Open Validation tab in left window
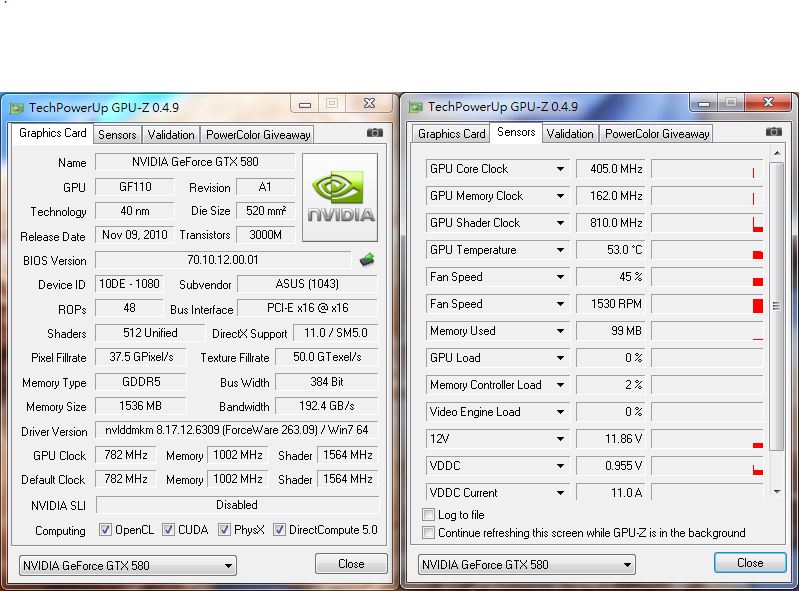Screen dimensions: 799x591 coord(171,135)
